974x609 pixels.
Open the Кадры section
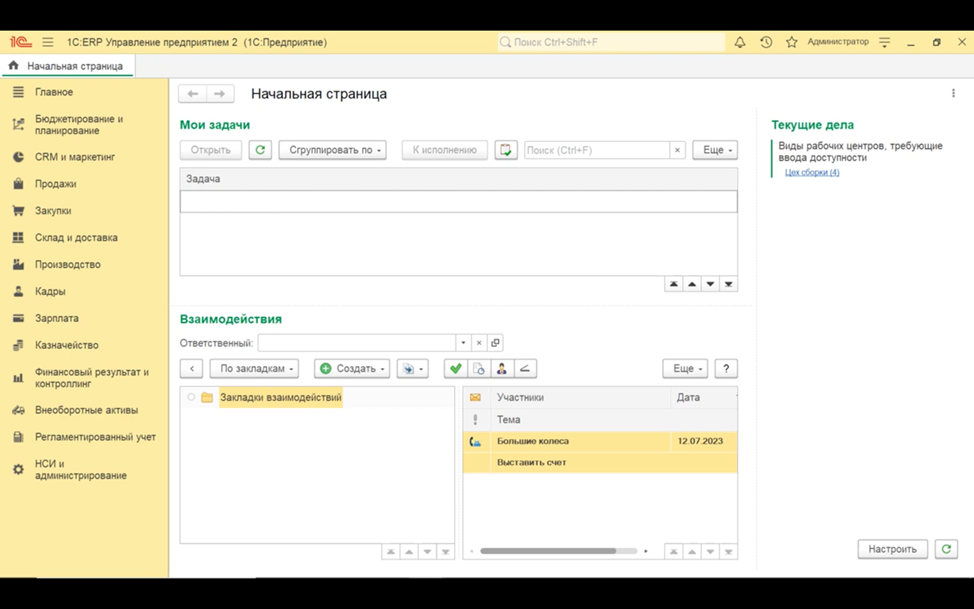(50, 291)
